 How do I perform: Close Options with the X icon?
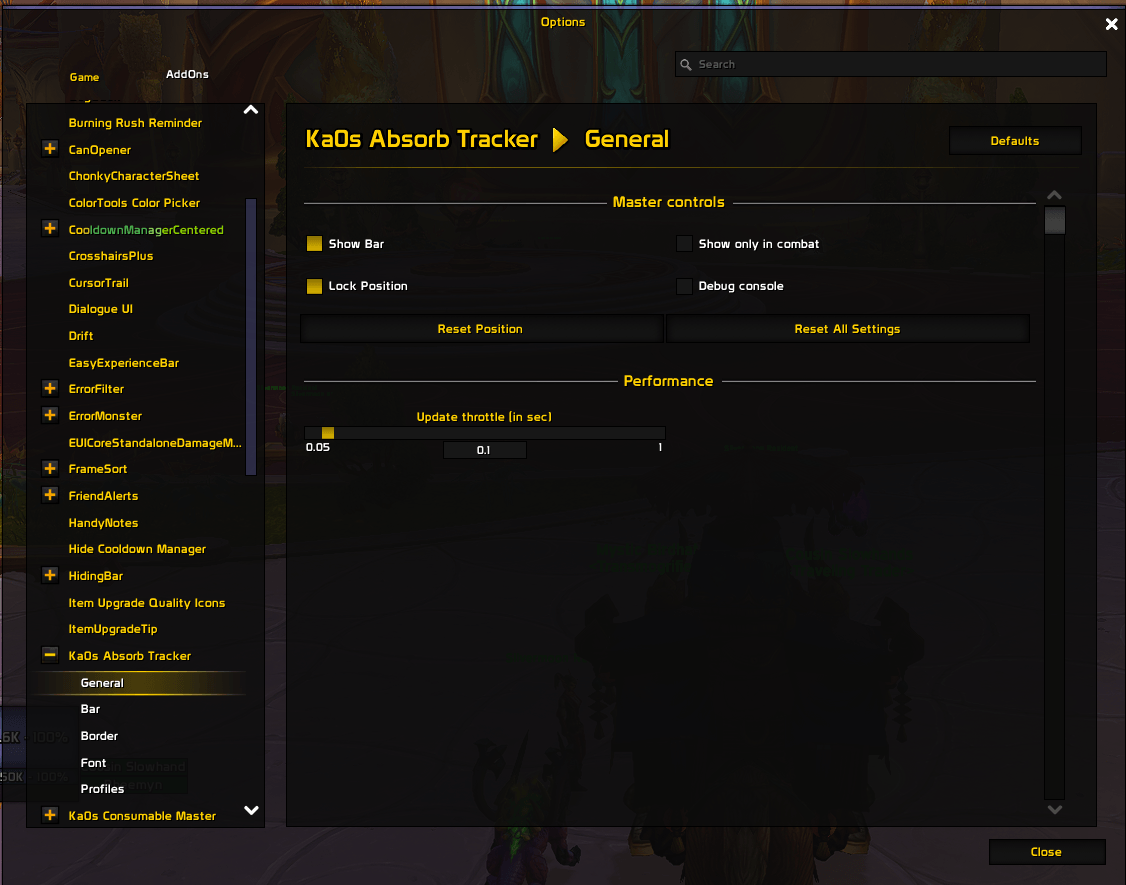coord(1112,24)
